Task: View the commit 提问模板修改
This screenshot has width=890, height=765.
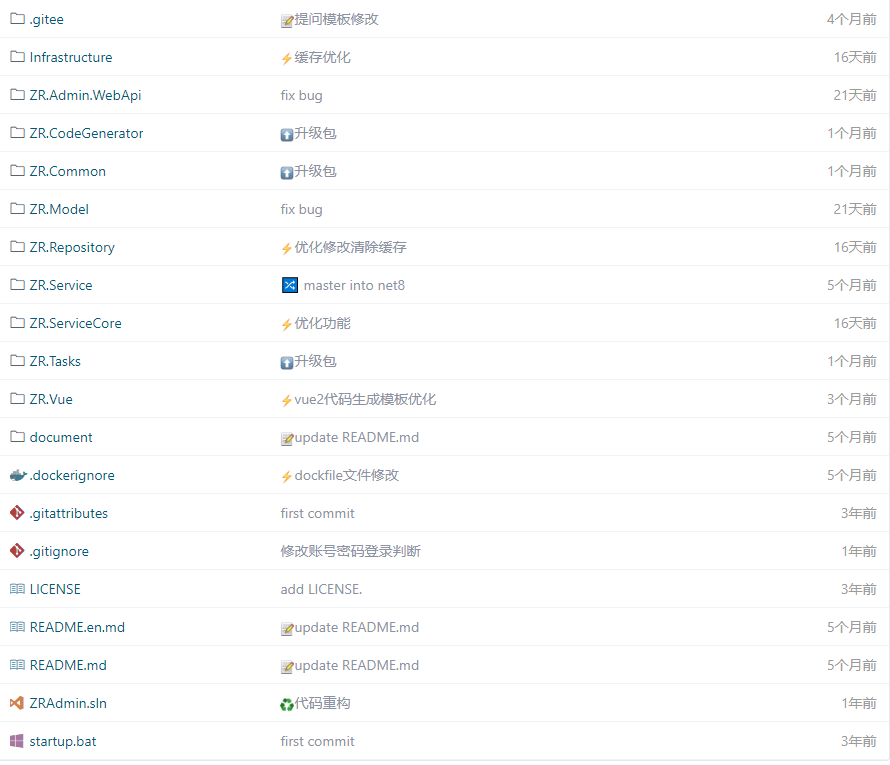Action: pyautogui.click(x=336, y=19)
